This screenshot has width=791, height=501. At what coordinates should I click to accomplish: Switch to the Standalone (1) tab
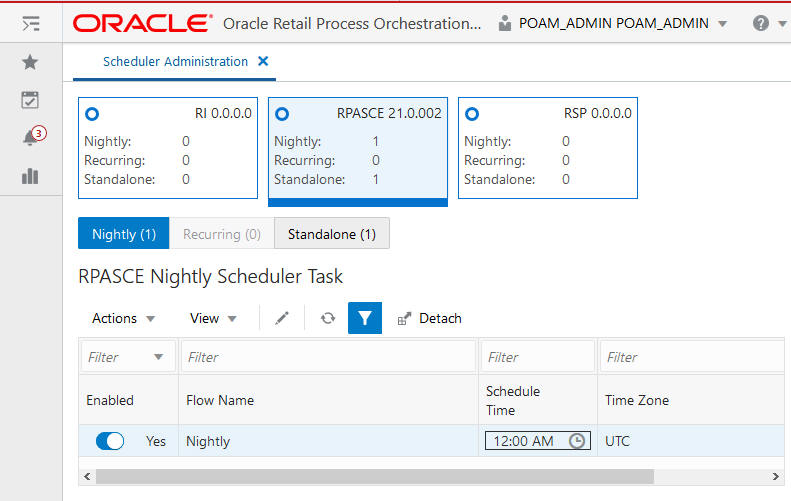pos(332,234)
